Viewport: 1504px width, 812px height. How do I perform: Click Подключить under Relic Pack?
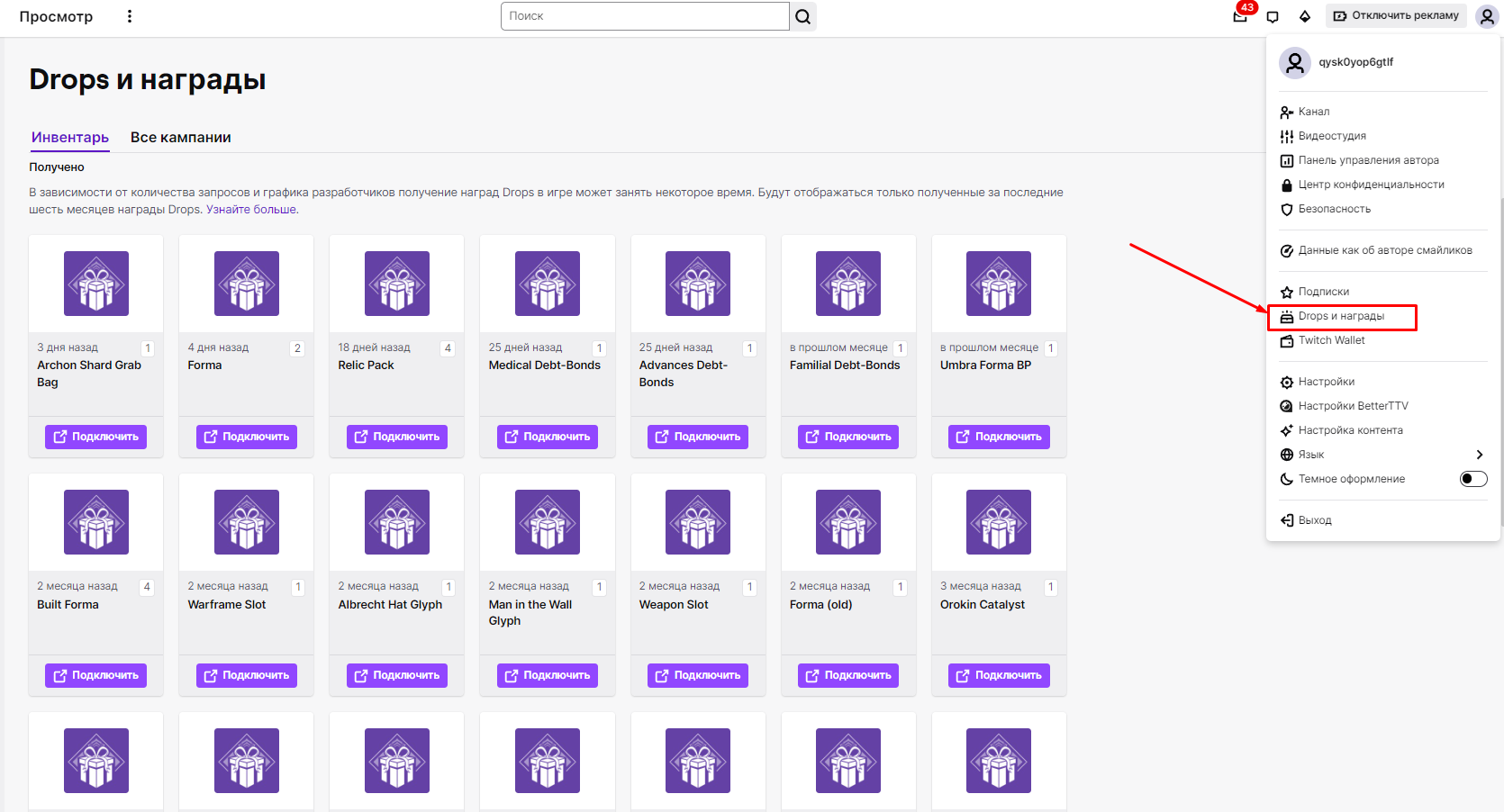[x=397, y=437]
